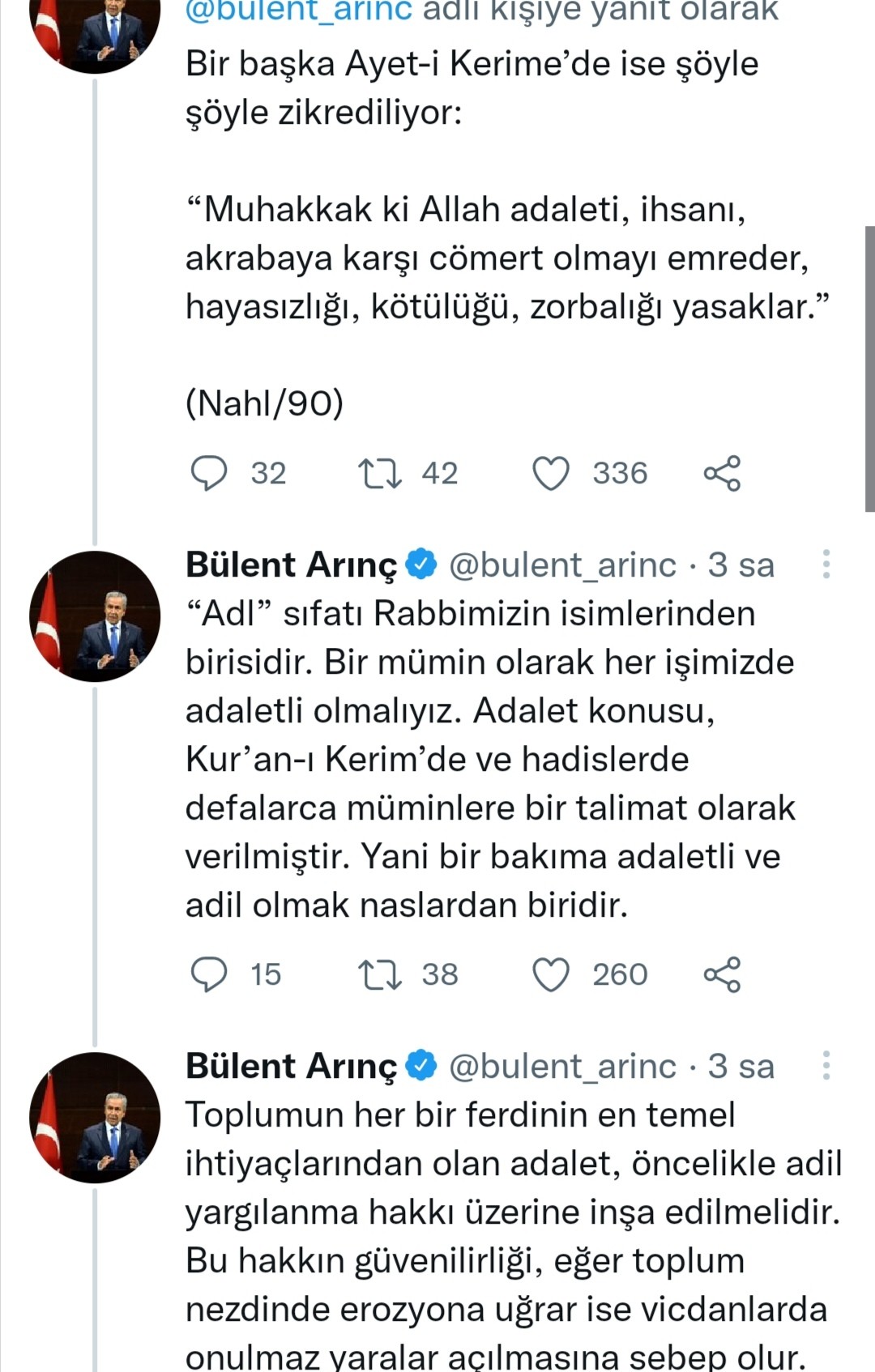Like the tweet with 260 likes
The height and width of the screenshot is (1372, 875).
(x=551, y=974)
